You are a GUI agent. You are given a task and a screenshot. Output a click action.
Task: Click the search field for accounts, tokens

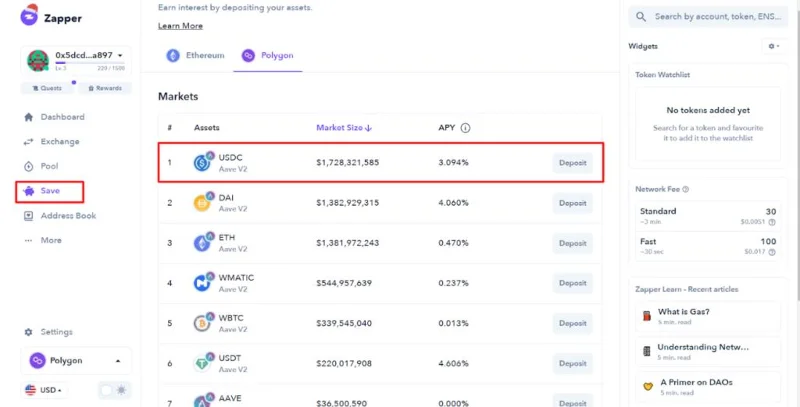[x=708, y=17]
